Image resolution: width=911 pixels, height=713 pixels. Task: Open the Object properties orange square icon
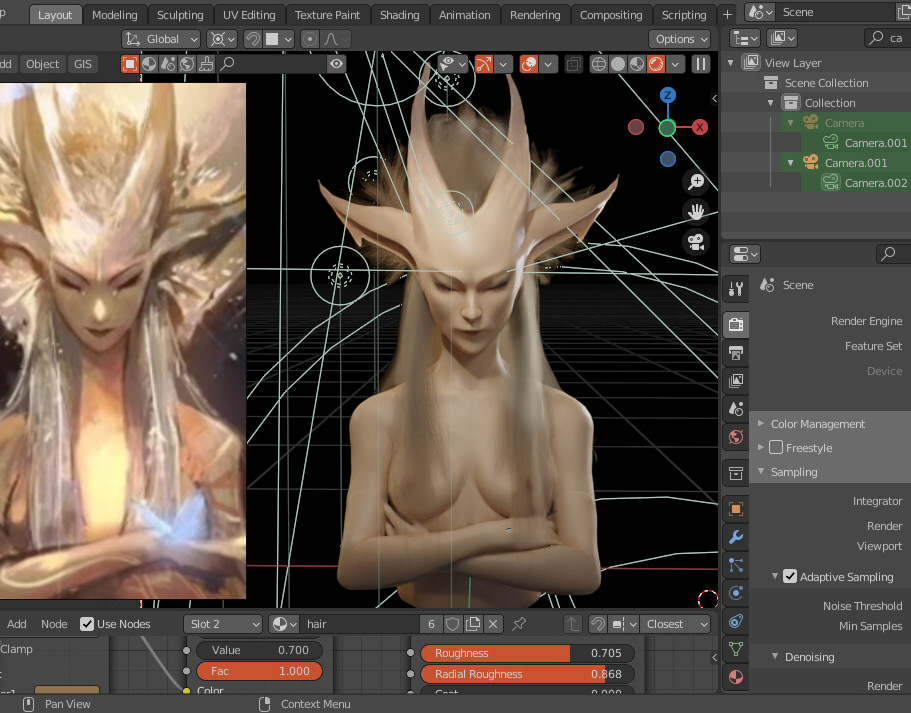[736, 510]
